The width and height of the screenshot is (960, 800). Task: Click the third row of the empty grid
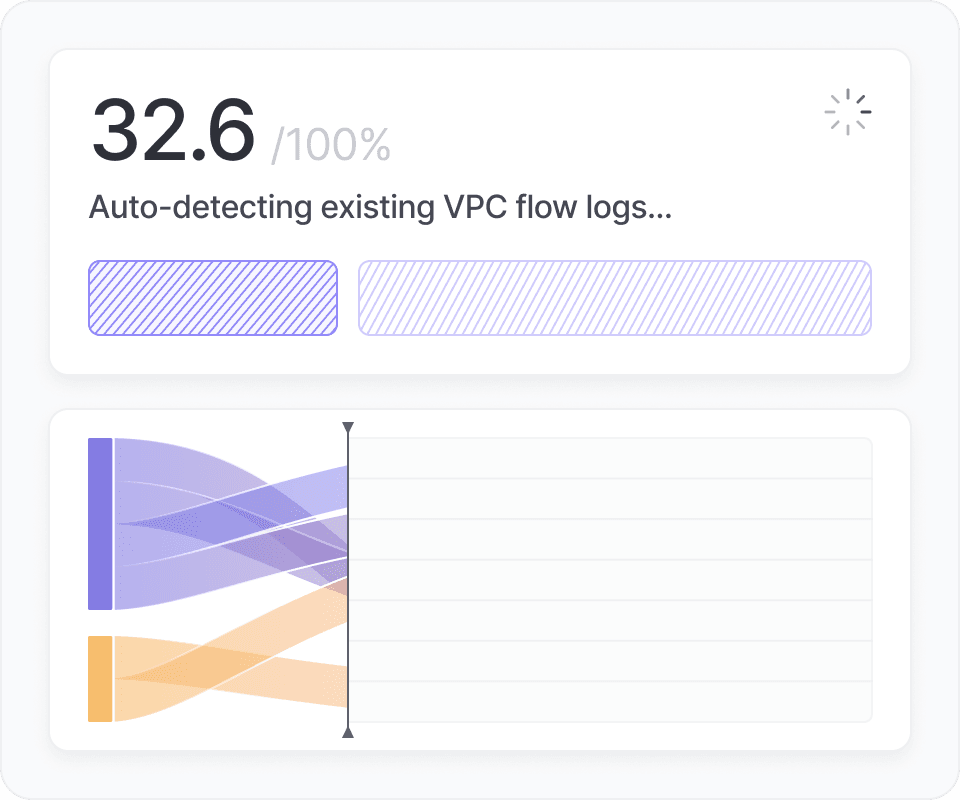tap(610, 539)
